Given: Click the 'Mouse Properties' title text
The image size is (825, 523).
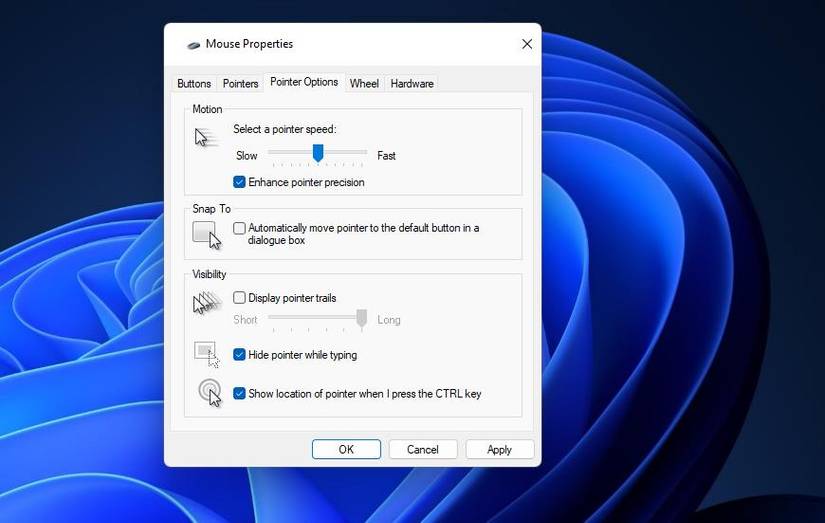Looking at the screenshot, I should tap(249, 44).
